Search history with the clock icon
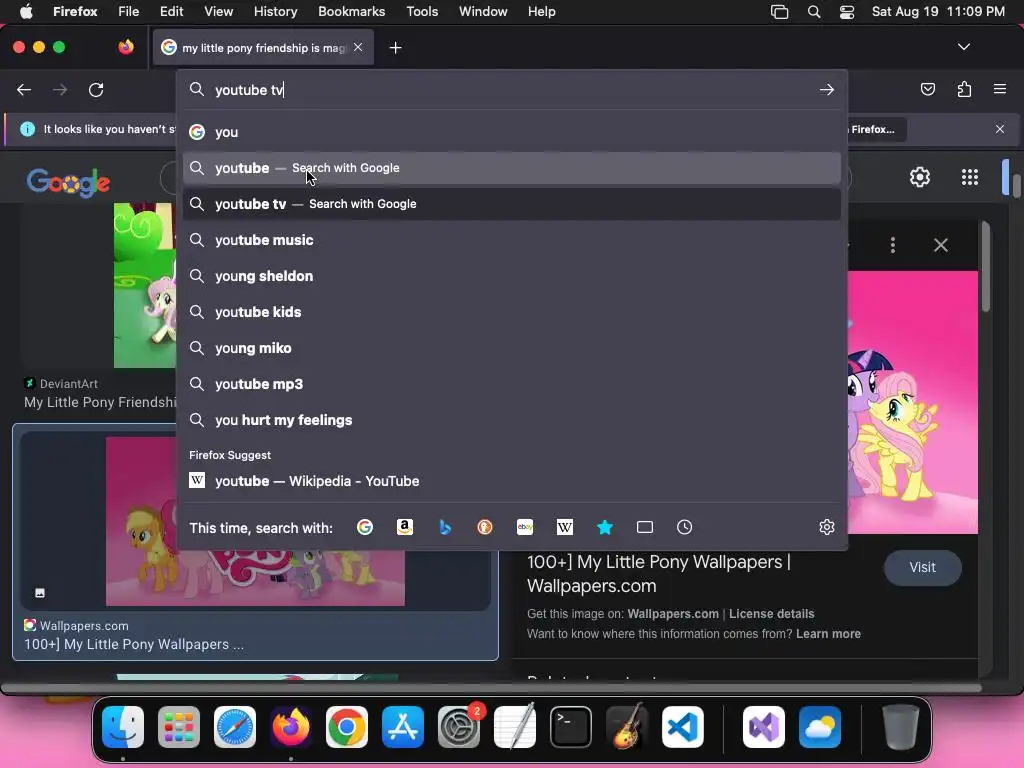Screen dimensions: 1024x768 tap(684, 527)
